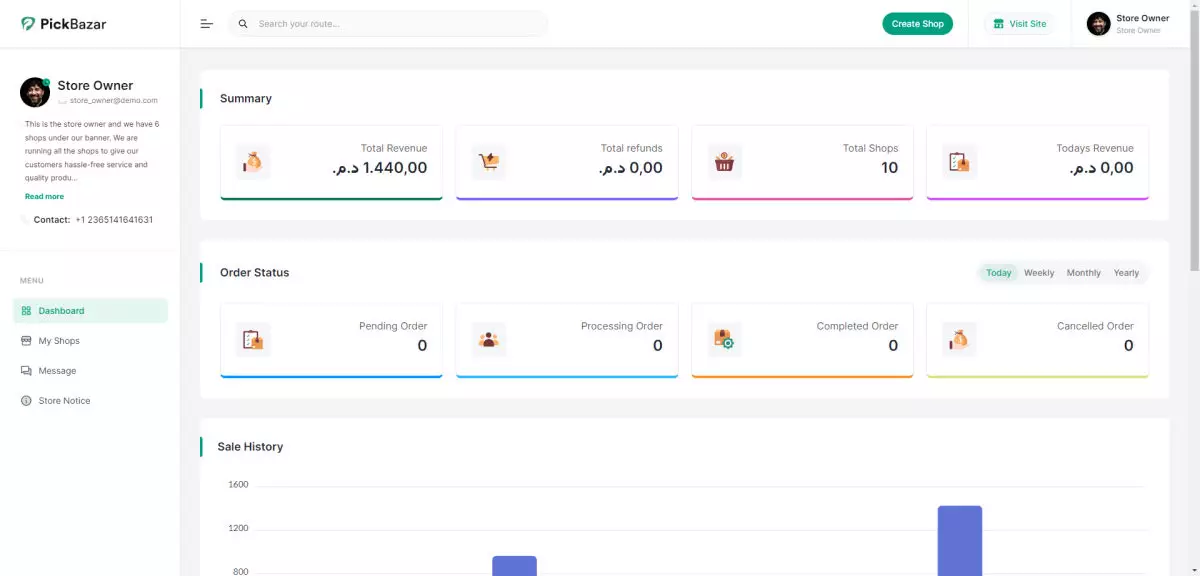This screenshot has width=1200, height=576.
Task: Click the sidebar Store Owner profile photo
Action: click(x=35, y=92)
